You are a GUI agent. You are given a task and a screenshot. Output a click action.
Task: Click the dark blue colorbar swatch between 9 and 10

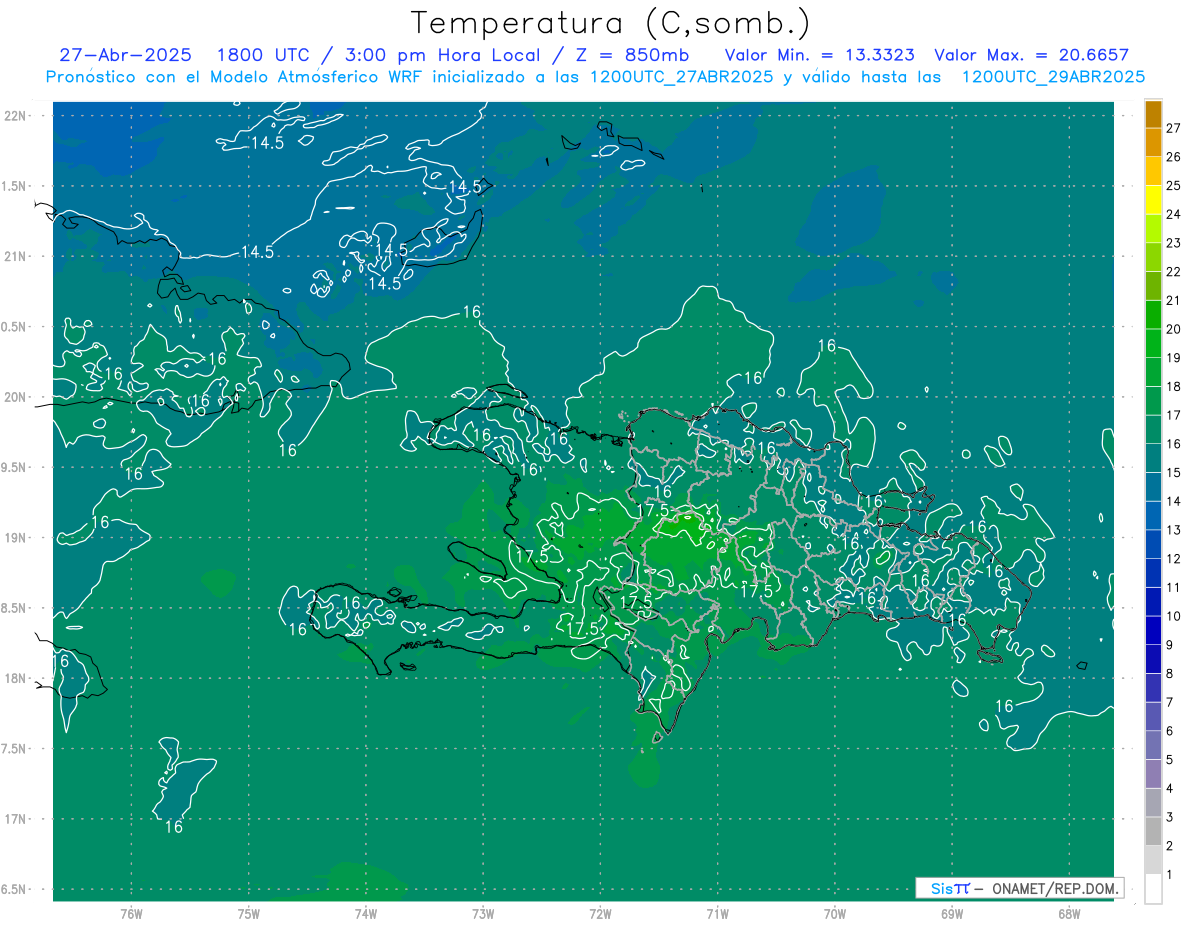click(1154, 630)
